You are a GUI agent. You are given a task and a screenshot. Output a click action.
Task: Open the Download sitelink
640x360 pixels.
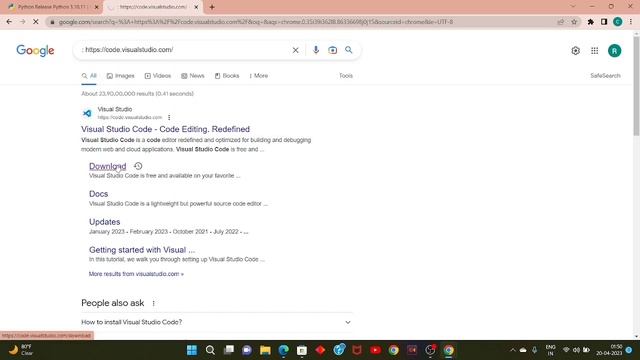[x=107, y=166]
